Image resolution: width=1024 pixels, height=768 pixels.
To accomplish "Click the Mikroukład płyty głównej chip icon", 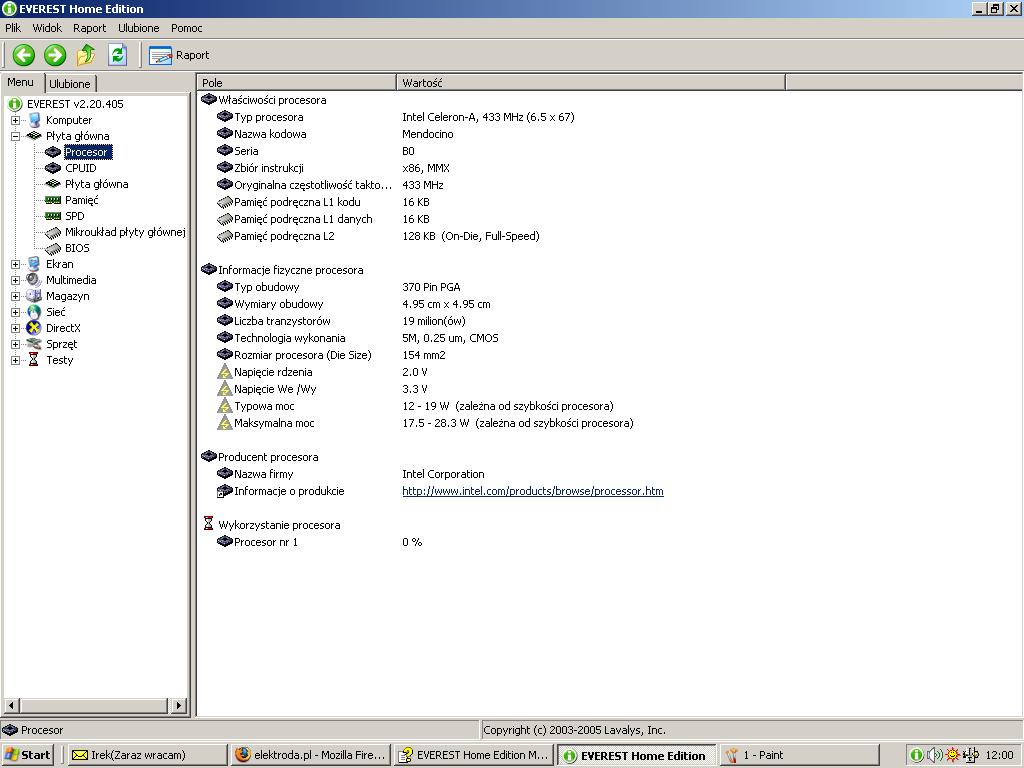I will [53, 232].
